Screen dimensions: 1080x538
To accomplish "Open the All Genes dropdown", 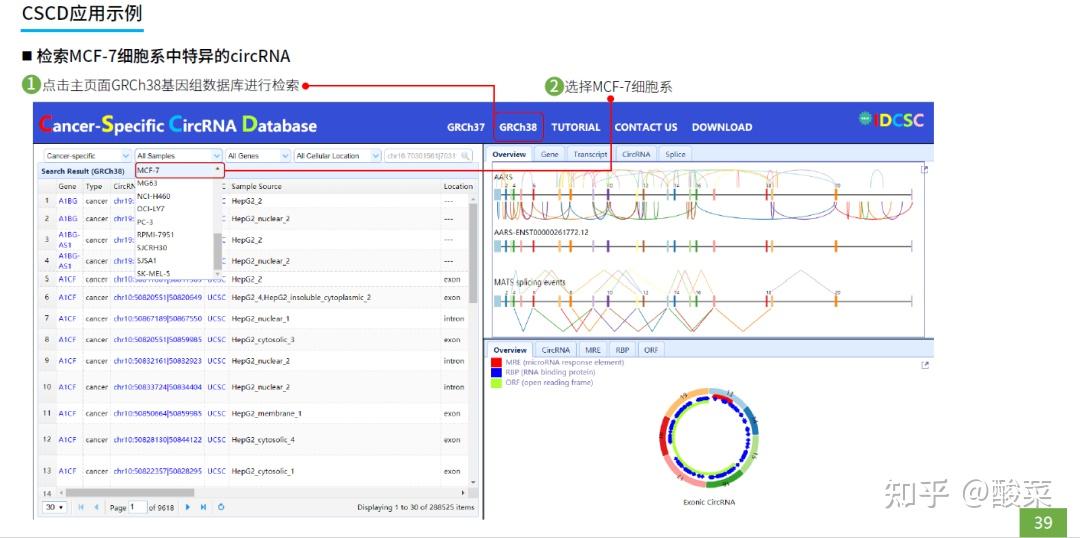I will tap(258, 156).
